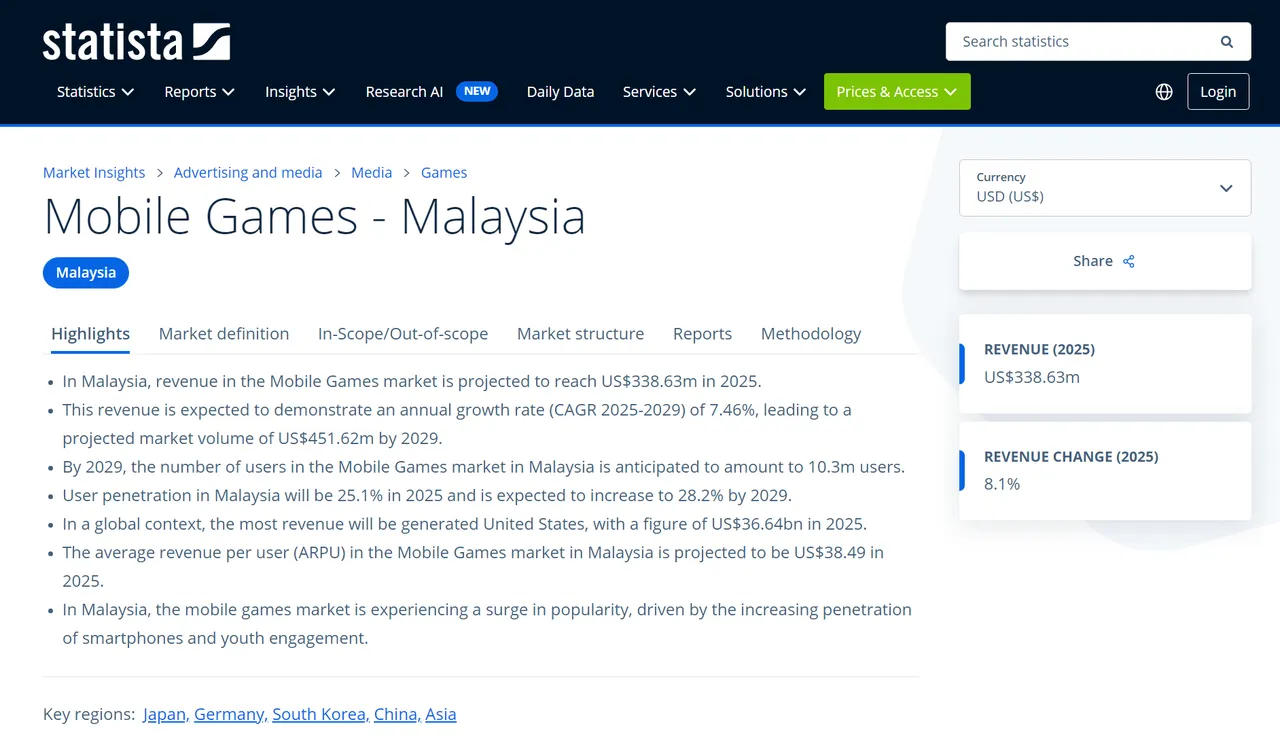Viewport: 1280px width, 755px height.
Task: Follow the Germany key region link
Action: pos(228,714)
